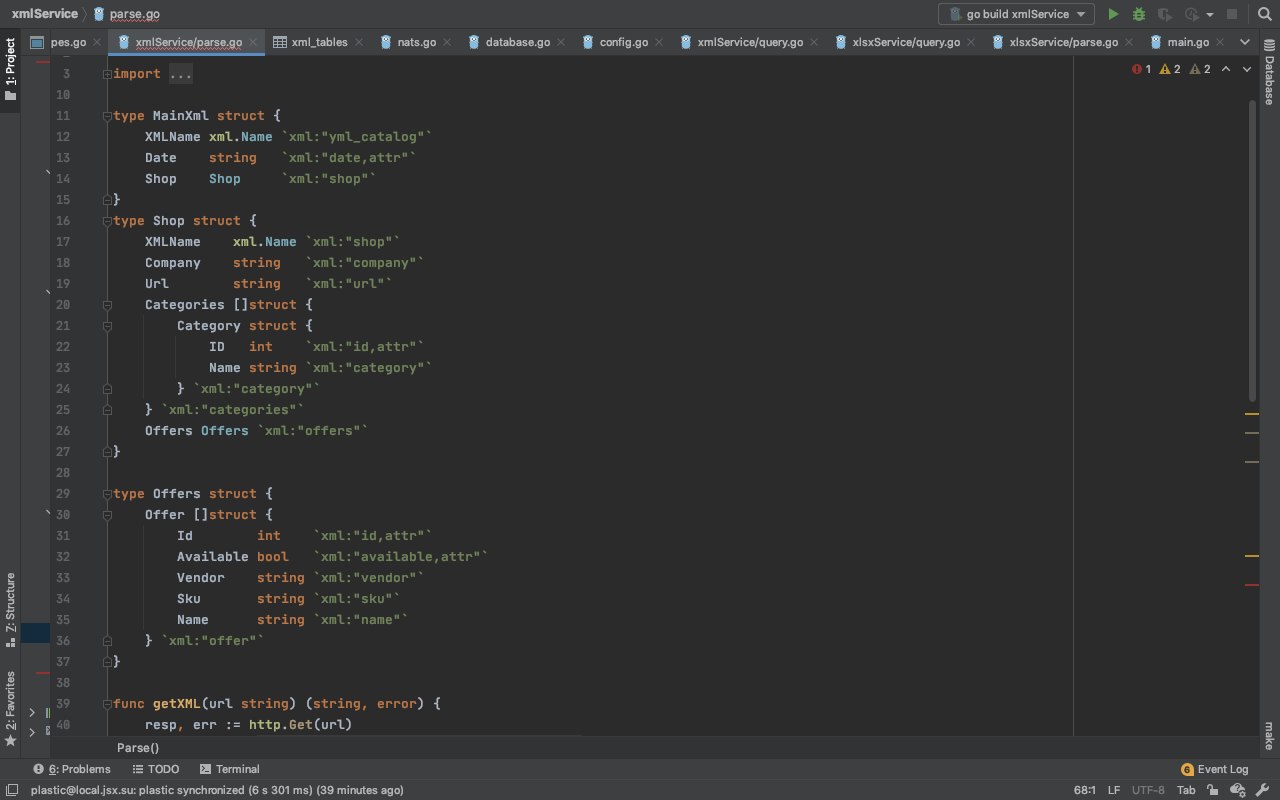Run the go build xmlService configuration

click(1113, 14)
